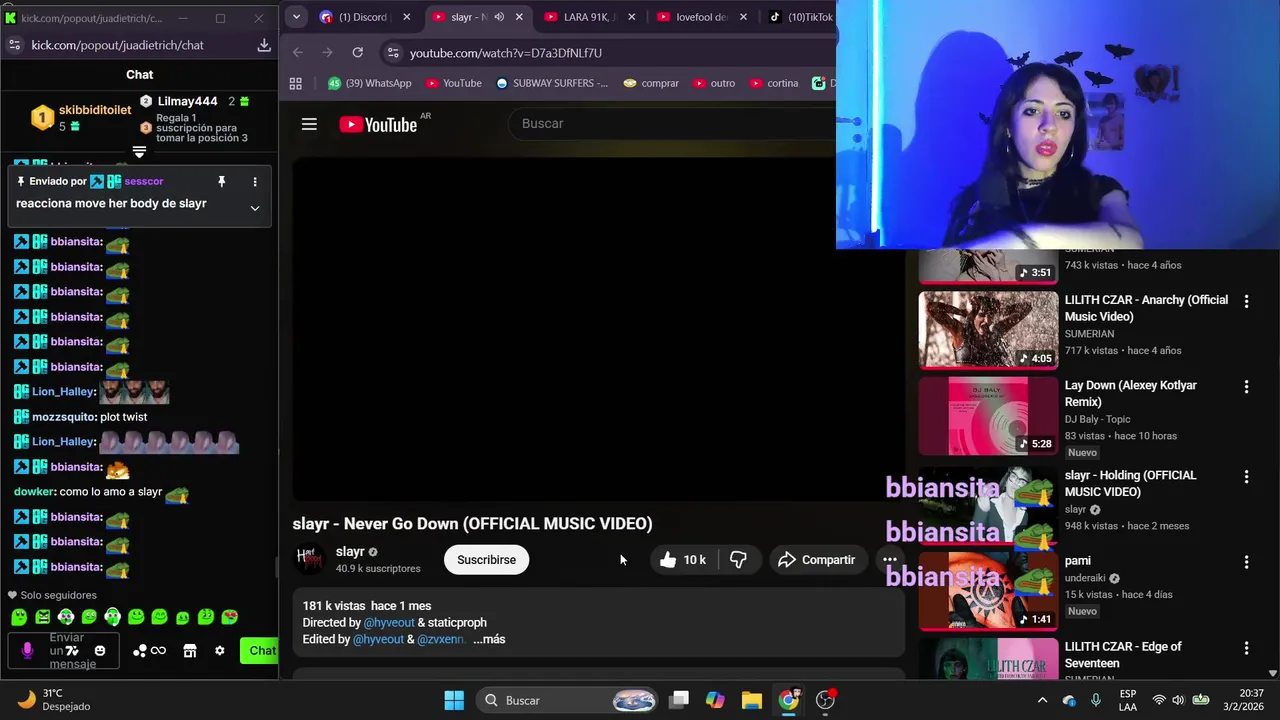Open the @zvxenn editor link

coord(441,639)
